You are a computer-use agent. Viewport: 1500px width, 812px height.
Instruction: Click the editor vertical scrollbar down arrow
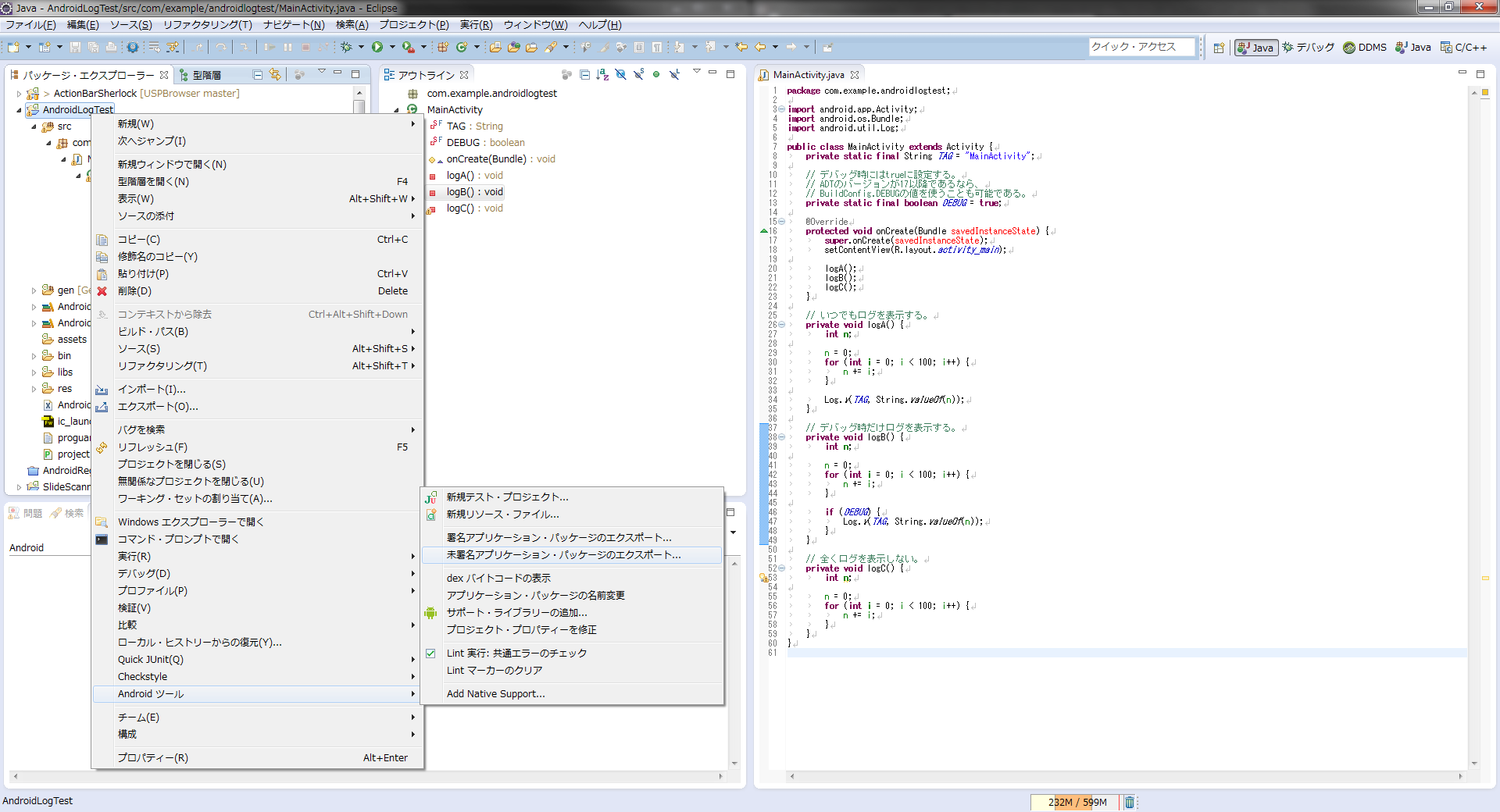pyautogui.click(x=1473, y=764)
